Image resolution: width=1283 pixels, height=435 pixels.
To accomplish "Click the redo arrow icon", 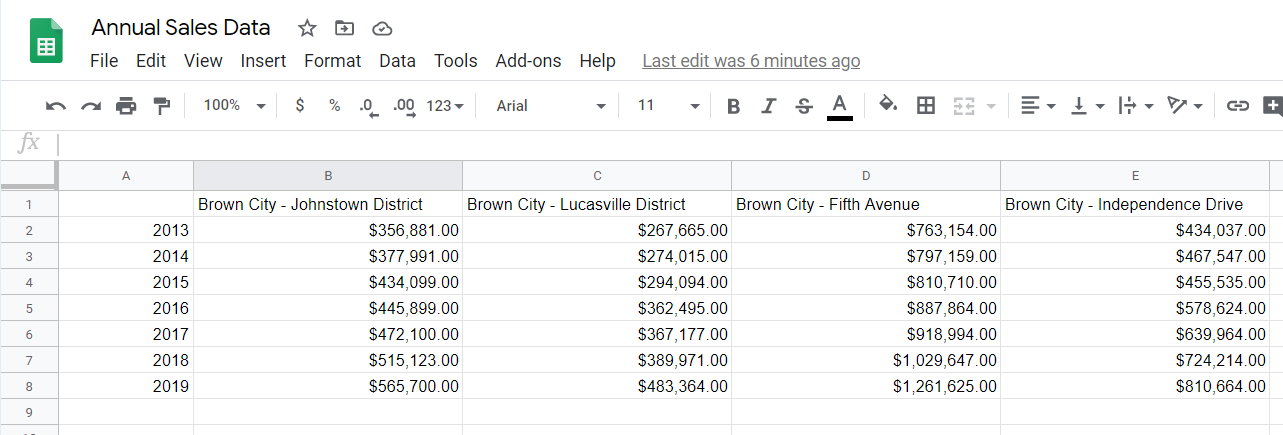I will tap(91, 106).
